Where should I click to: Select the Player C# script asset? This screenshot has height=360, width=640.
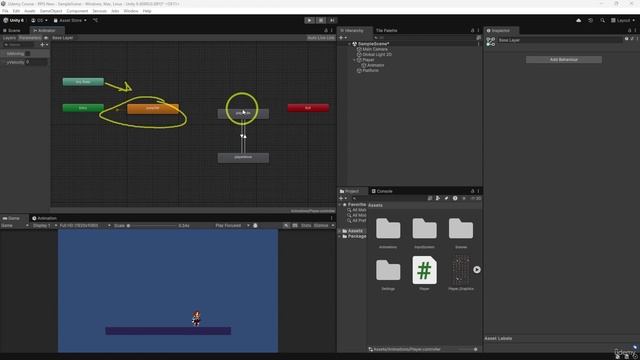click(424, 270)
